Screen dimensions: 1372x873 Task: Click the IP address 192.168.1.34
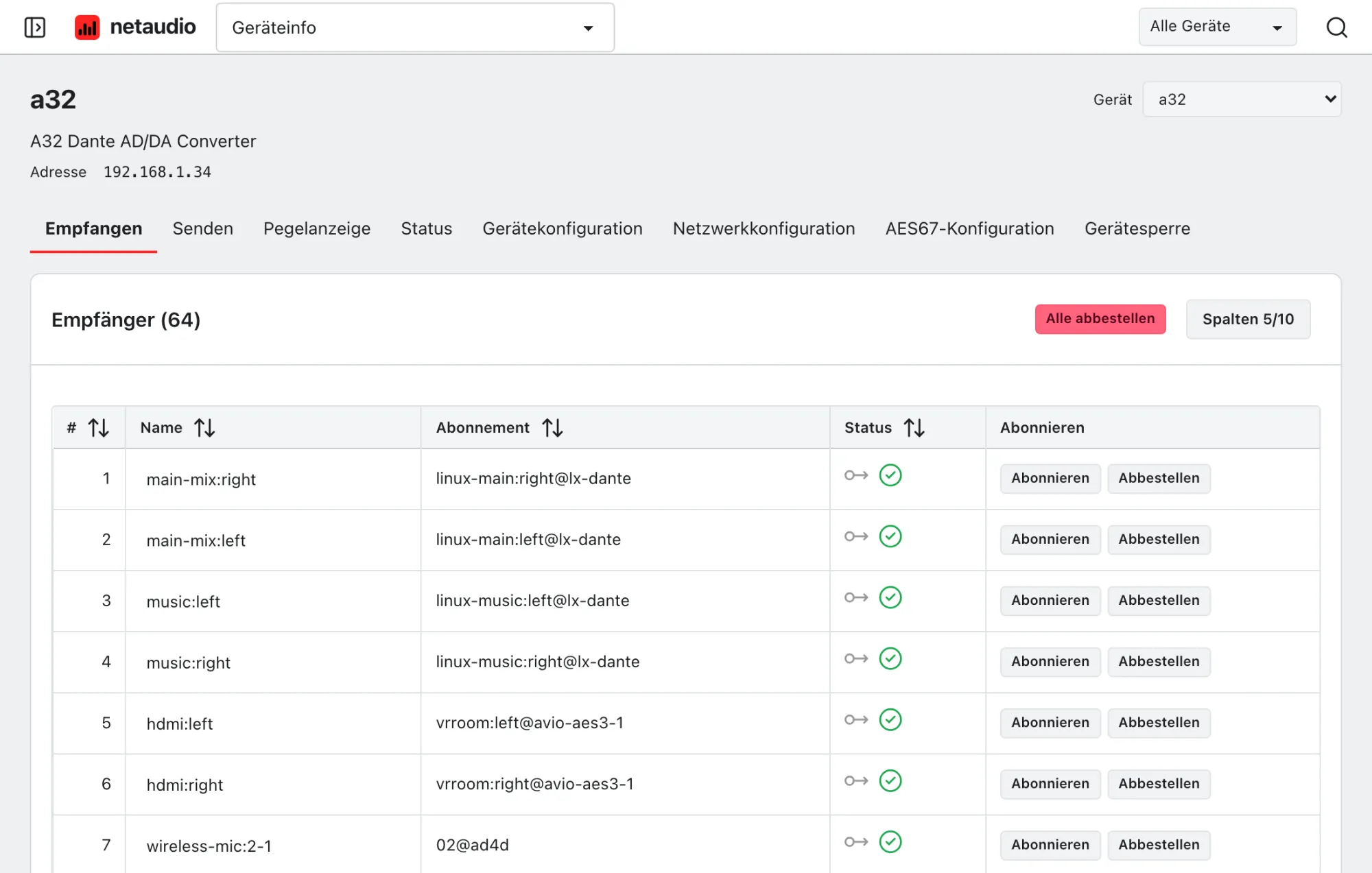tap(157, 172)
